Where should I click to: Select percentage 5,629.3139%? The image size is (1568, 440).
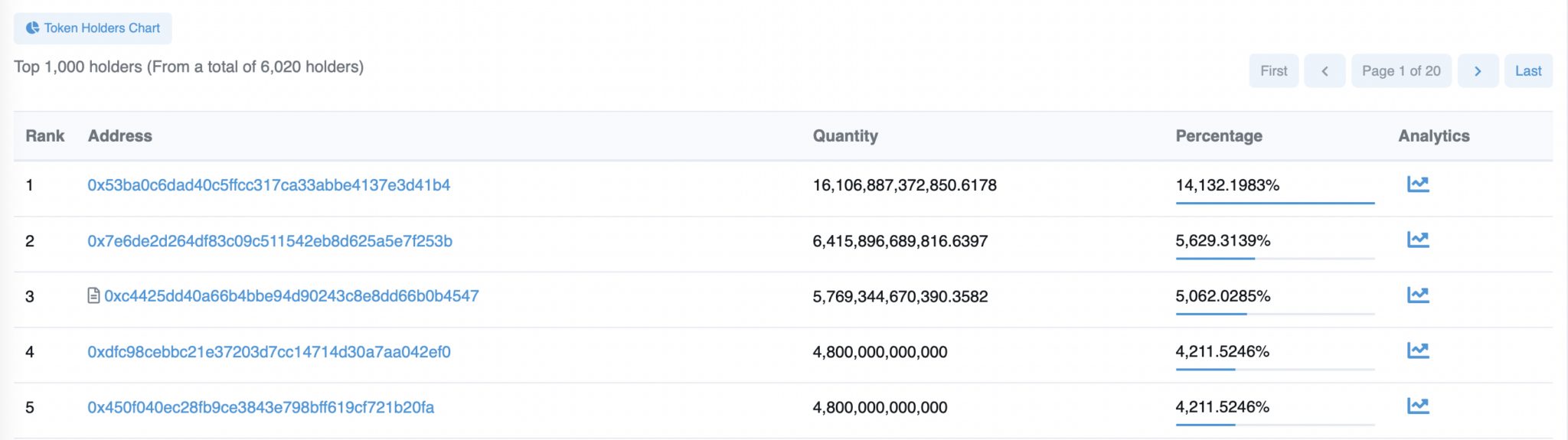1223,240
